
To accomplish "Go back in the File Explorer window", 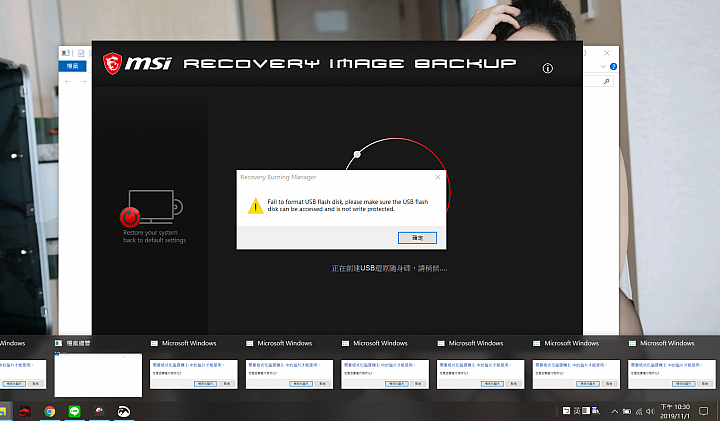I will 68,82.
